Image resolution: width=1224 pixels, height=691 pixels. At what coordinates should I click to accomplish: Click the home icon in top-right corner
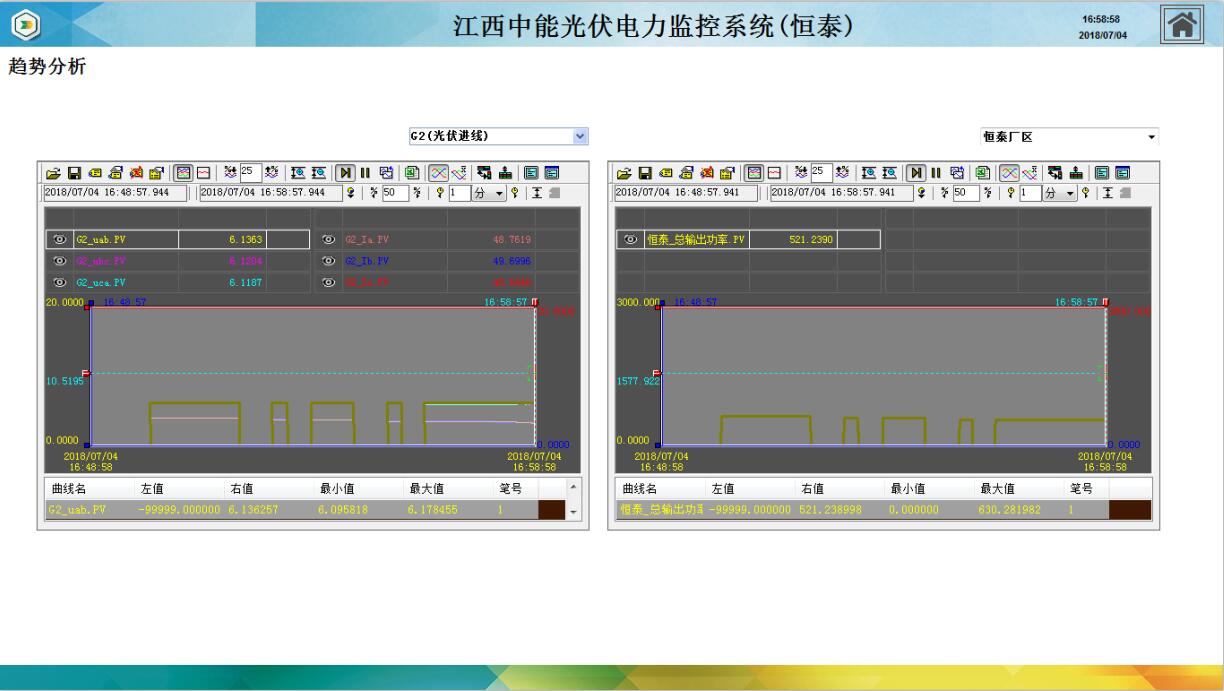[1180, 24]
